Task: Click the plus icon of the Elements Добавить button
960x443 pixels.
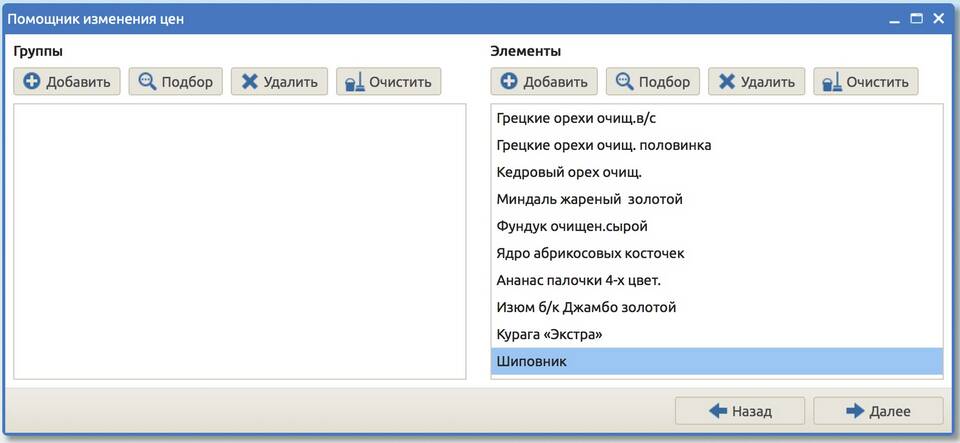Action: (509, 81)
